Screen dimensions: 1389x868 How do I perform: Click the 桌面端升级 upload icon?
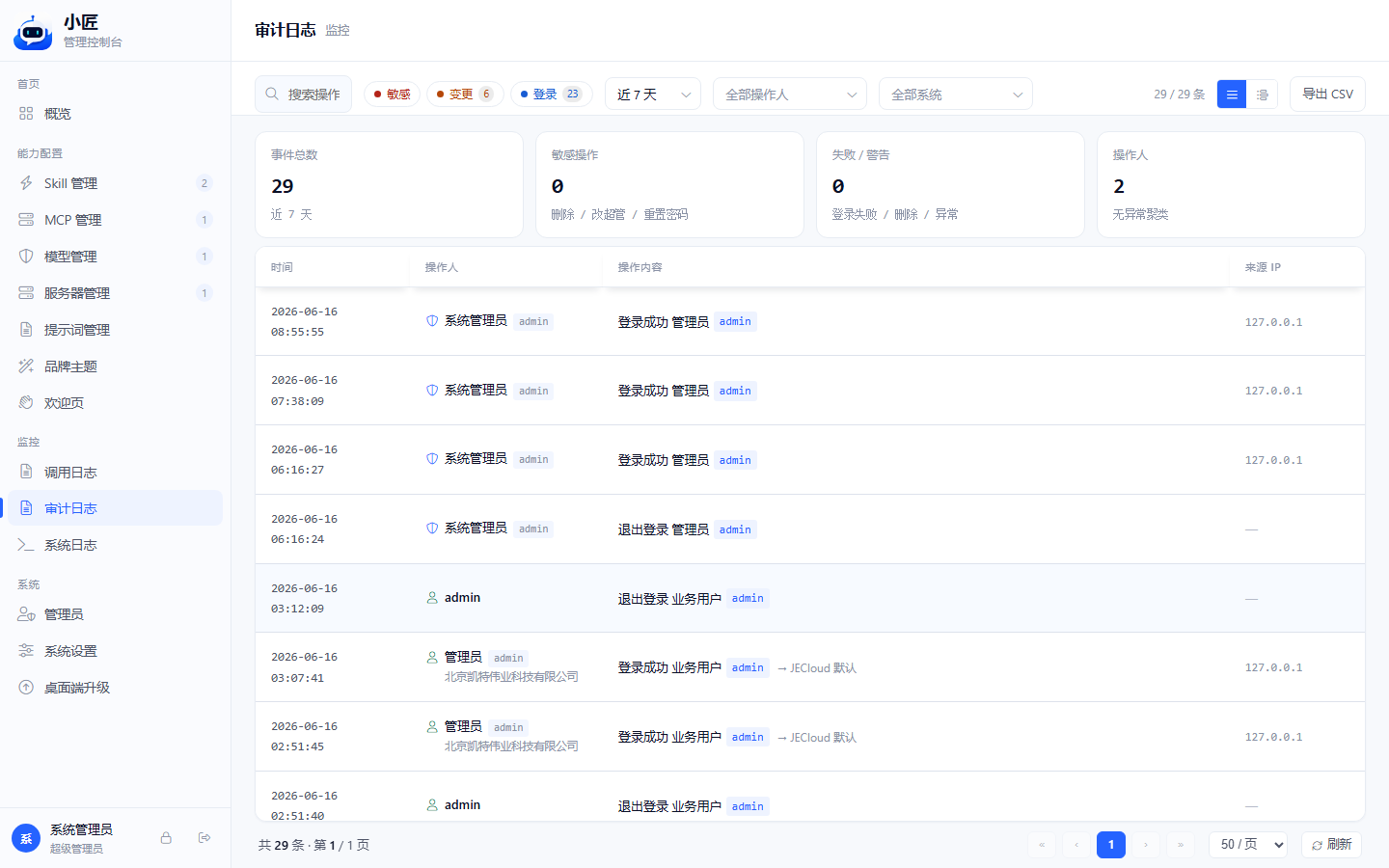click(26, 688)
